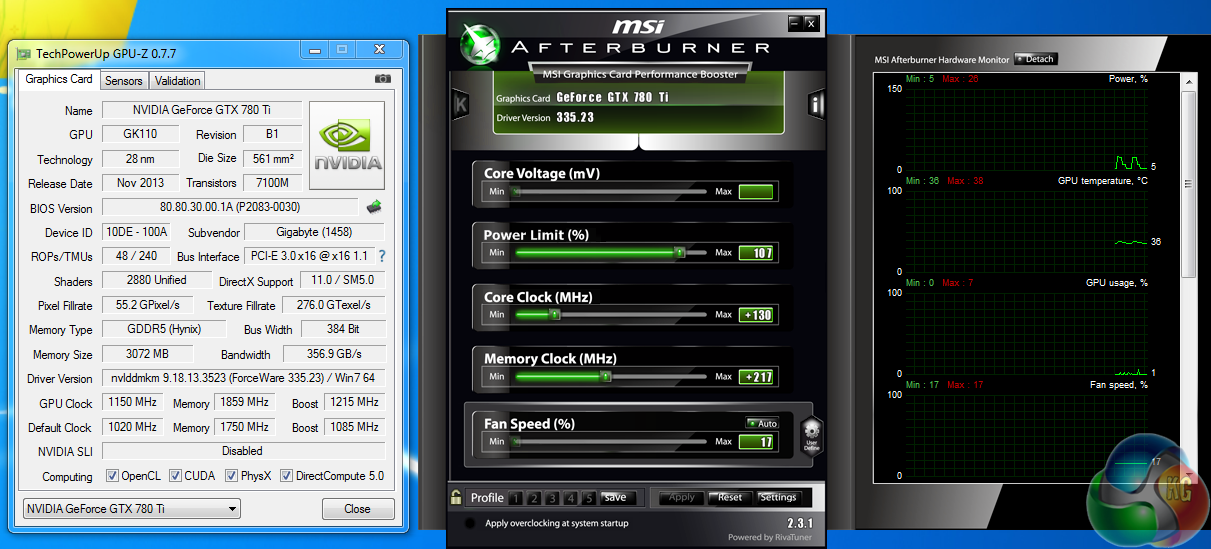Click the Boost value 1215 MHz
The image size is (1211, 549).
[x=354, y=403]
